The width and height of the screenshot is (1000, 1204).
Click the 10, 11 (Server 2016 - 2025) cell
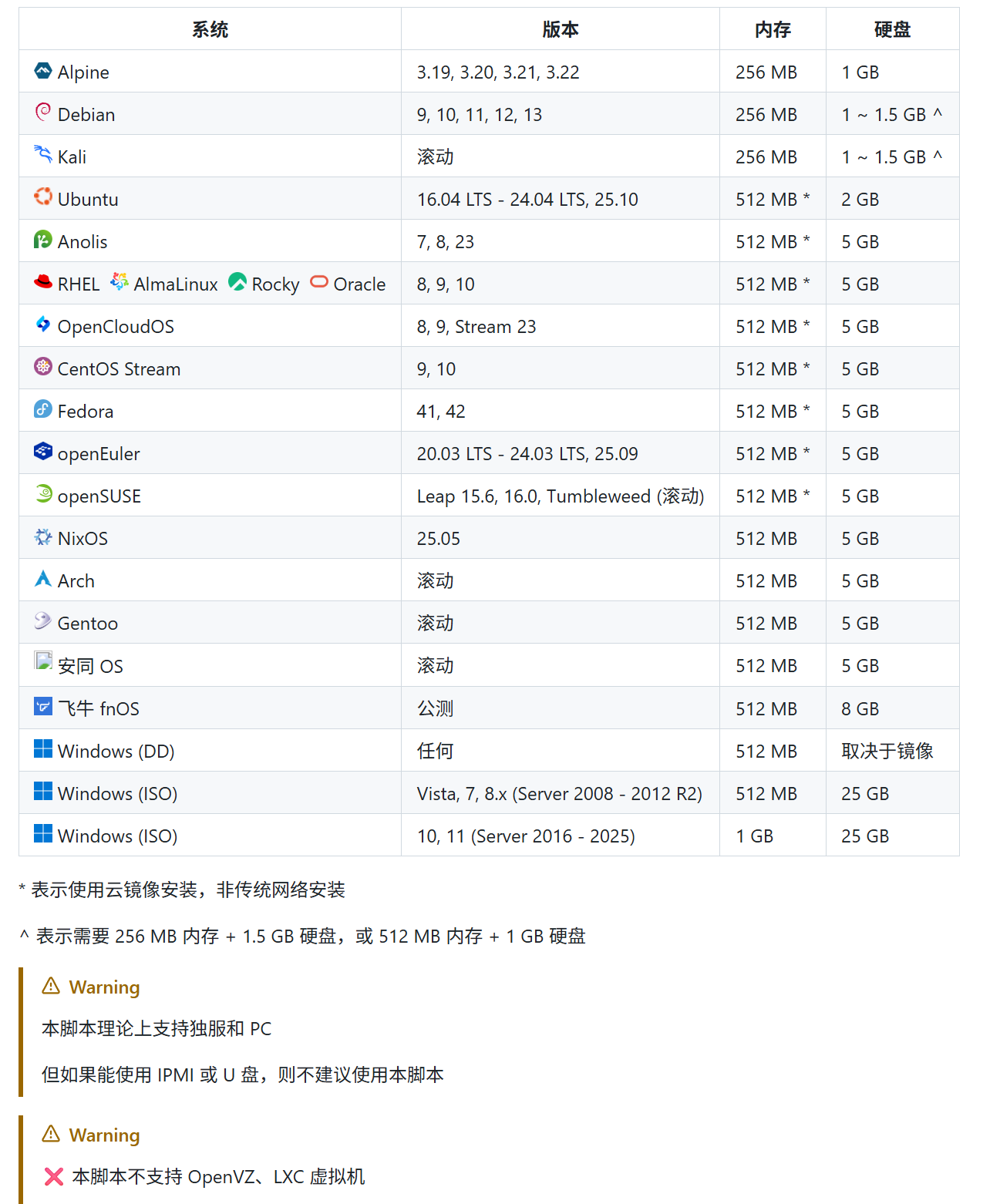(x=561, y=836)
